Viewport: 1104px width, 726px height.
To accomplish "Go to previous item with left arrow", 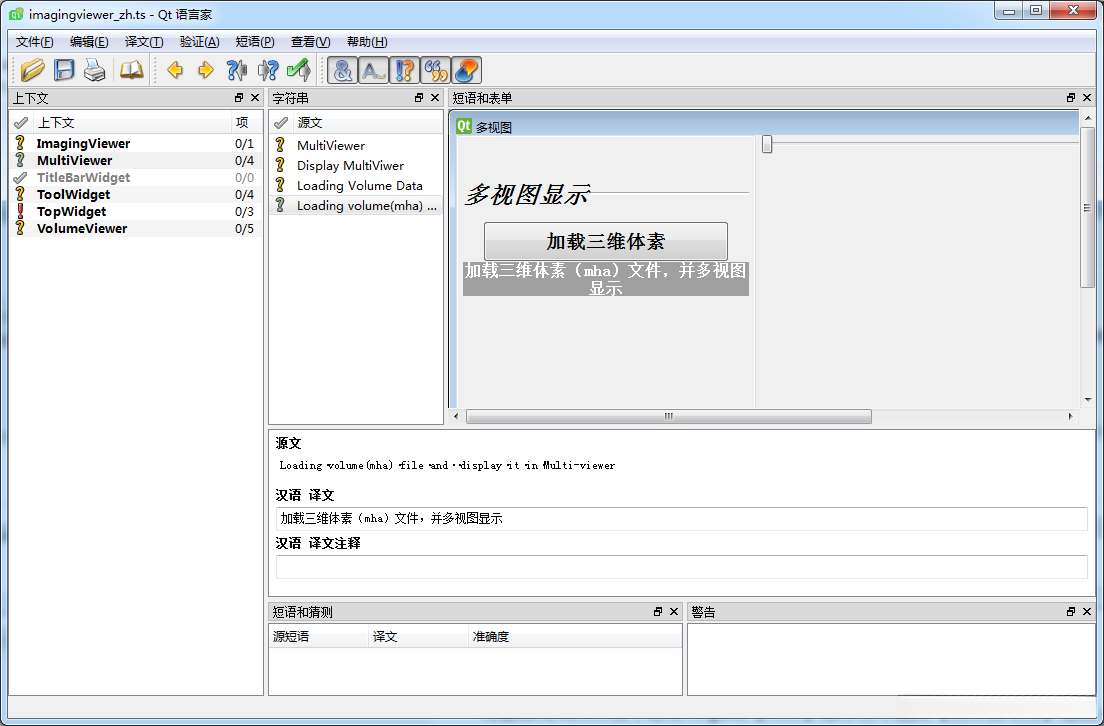I will pos(175,70).
